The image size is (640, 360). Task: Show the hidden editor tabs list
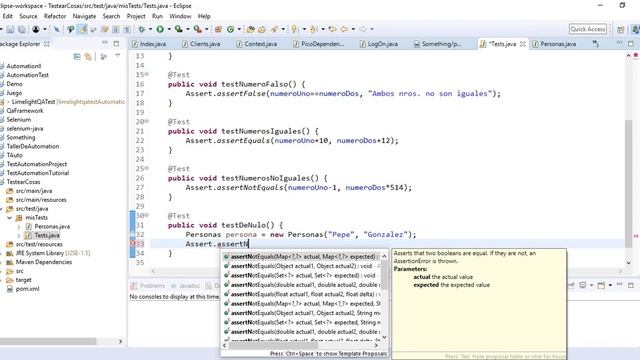(596, 44)
